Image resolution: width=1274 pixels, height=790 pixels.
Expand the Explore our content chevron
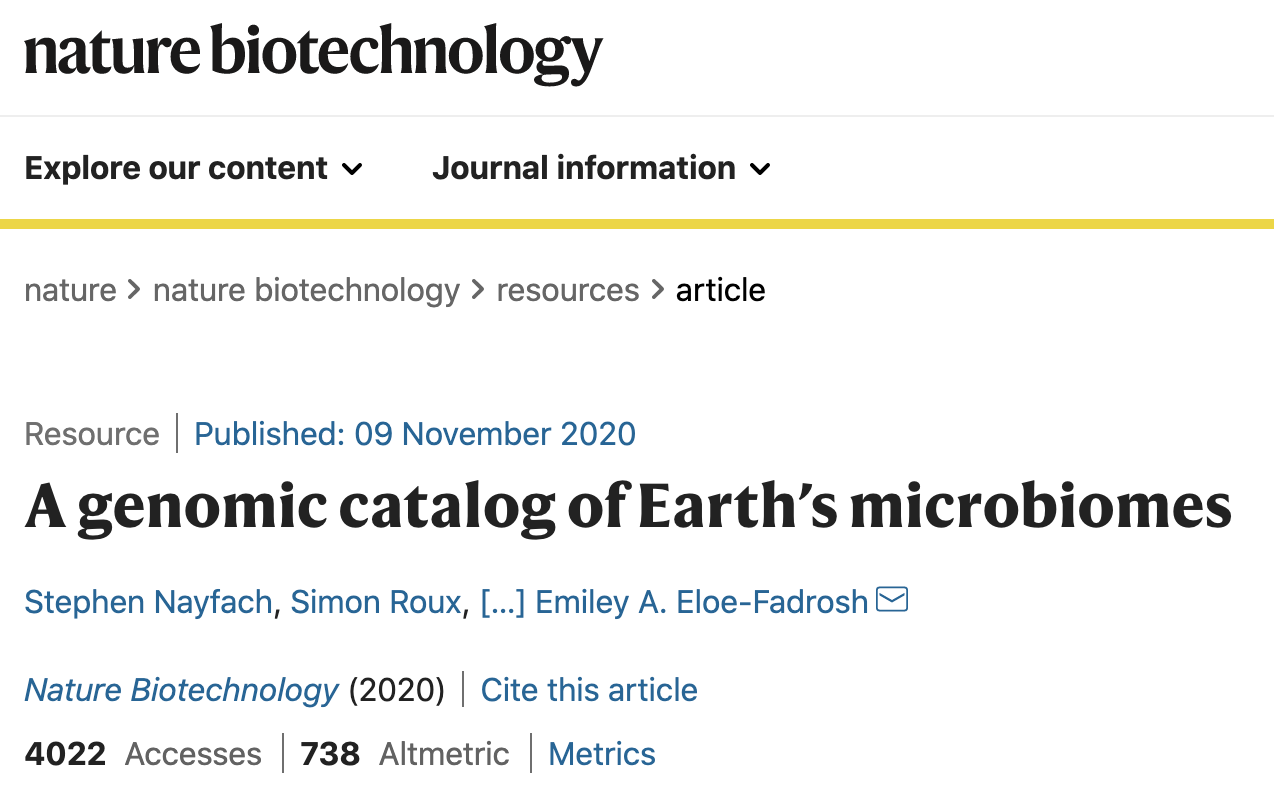click(352, 169)
